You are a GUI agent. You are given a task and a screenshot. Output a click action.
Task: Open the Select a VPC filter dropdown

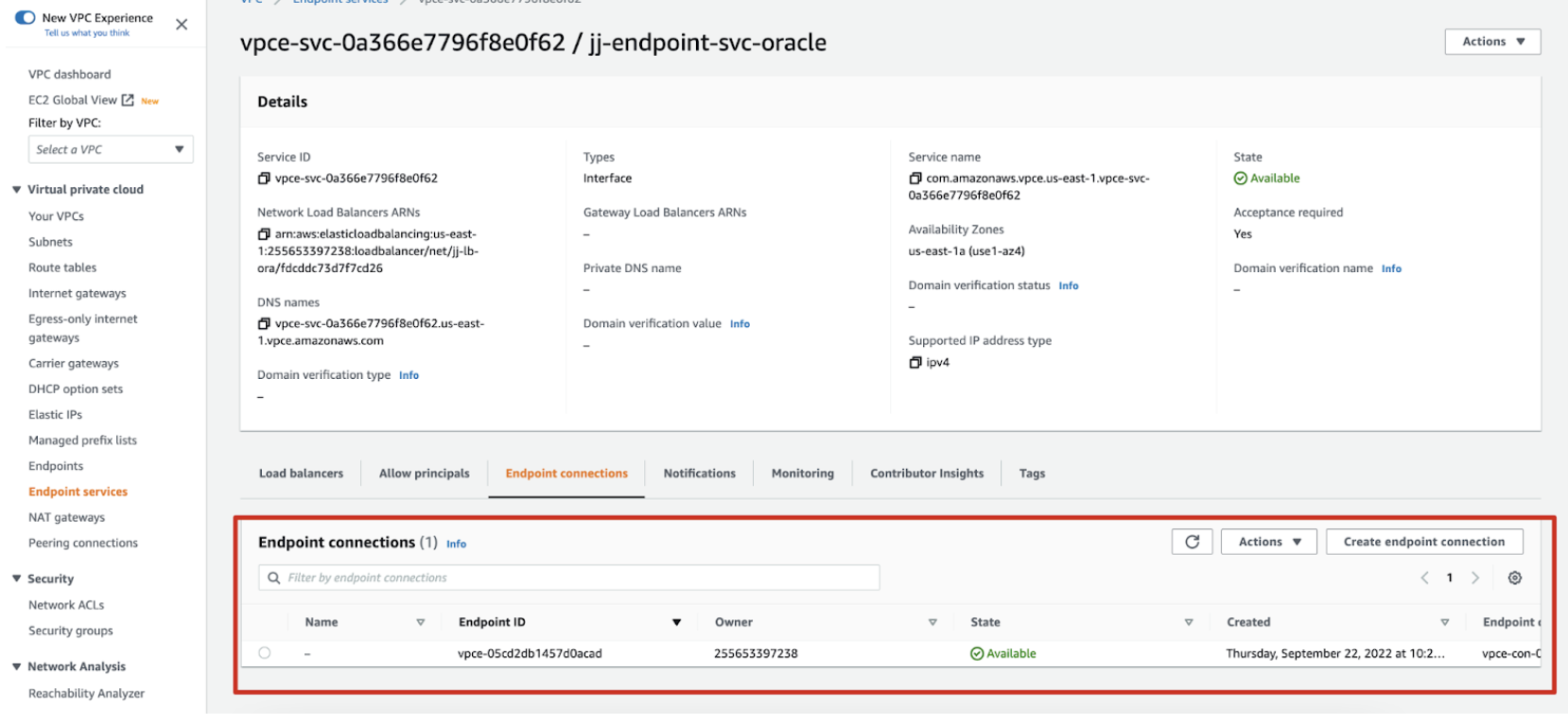point(111,149)
